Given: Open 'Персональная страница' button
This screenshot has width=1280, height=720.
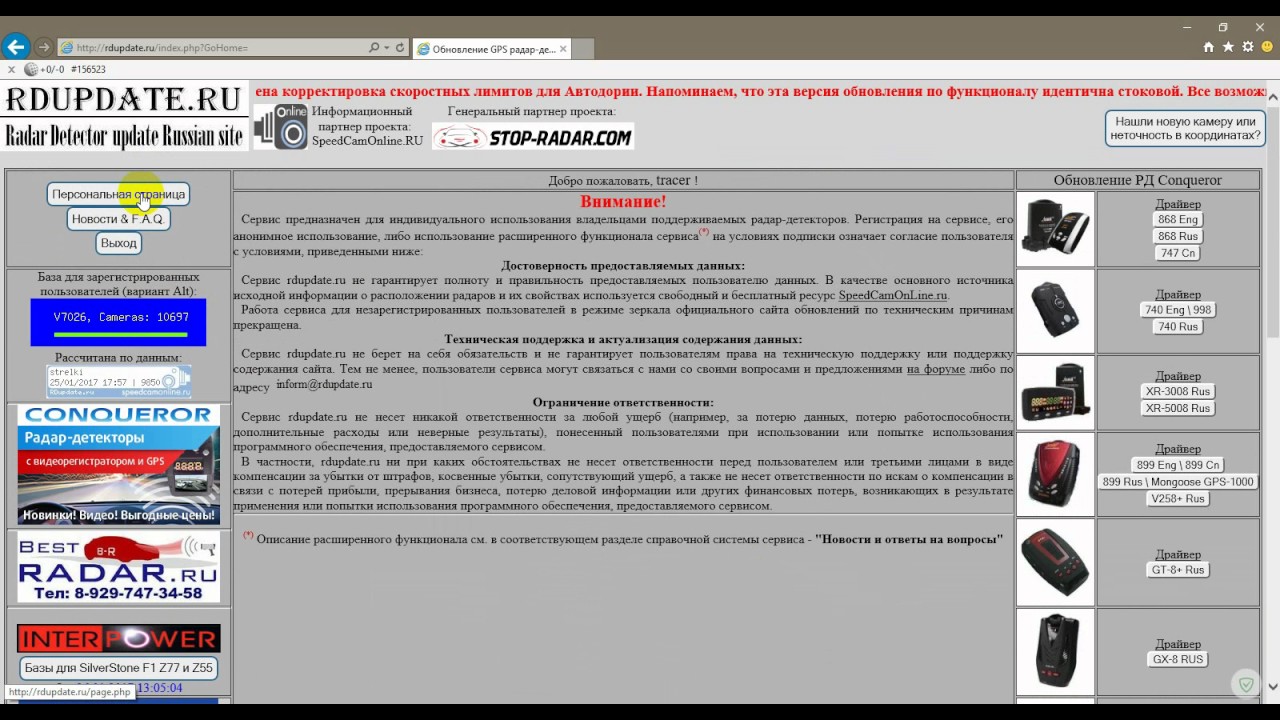Looking at the screenshot, I should [118, 194].
